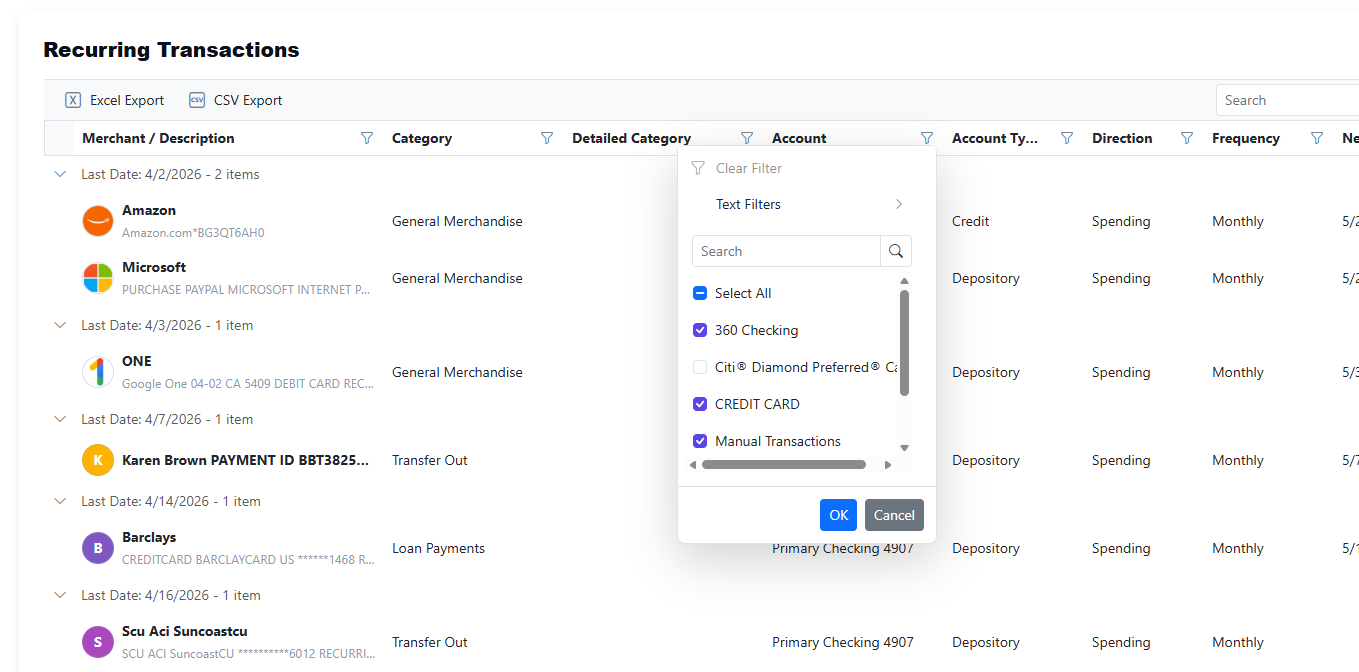The height and width of the screenshot is (672, 1359).
Task: Click the magnifier icon in filter search
Action: pos(896,251)
